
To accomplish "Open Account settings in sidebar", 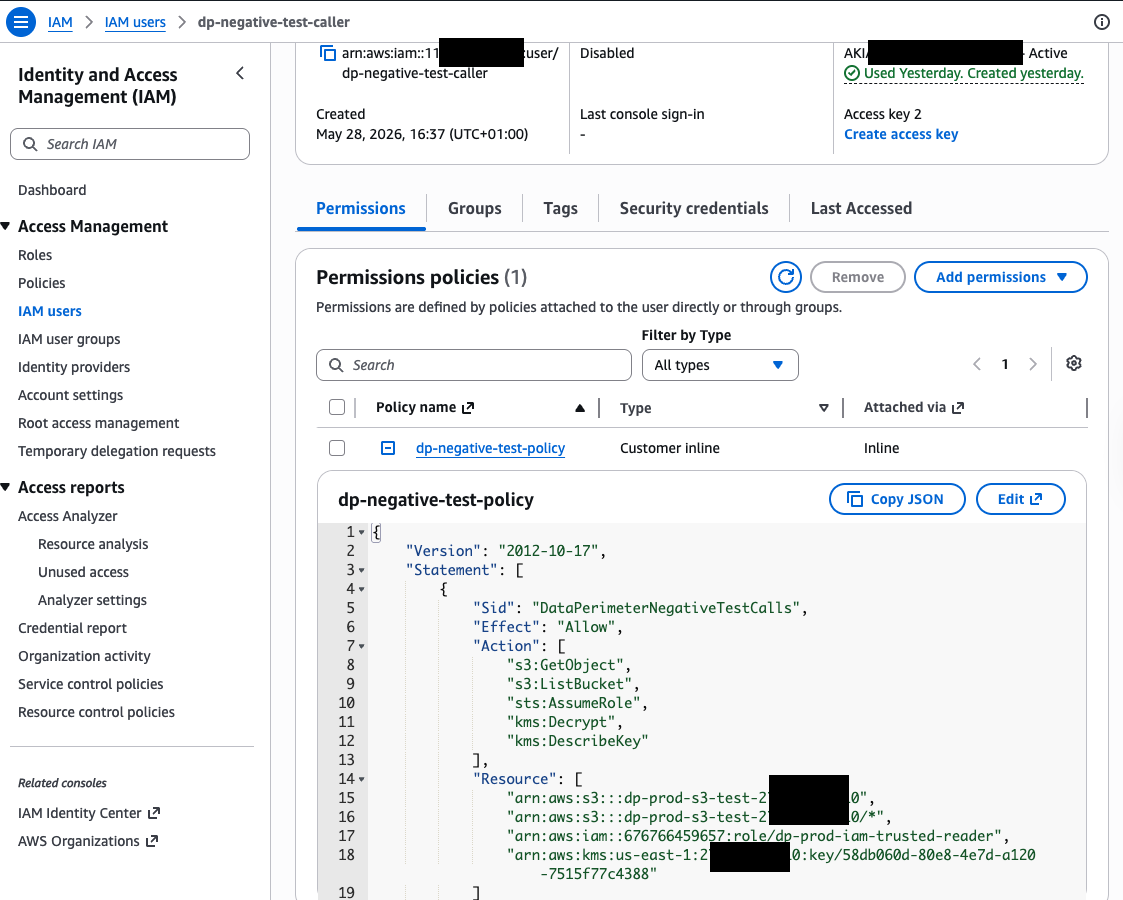I will point(70,395).
